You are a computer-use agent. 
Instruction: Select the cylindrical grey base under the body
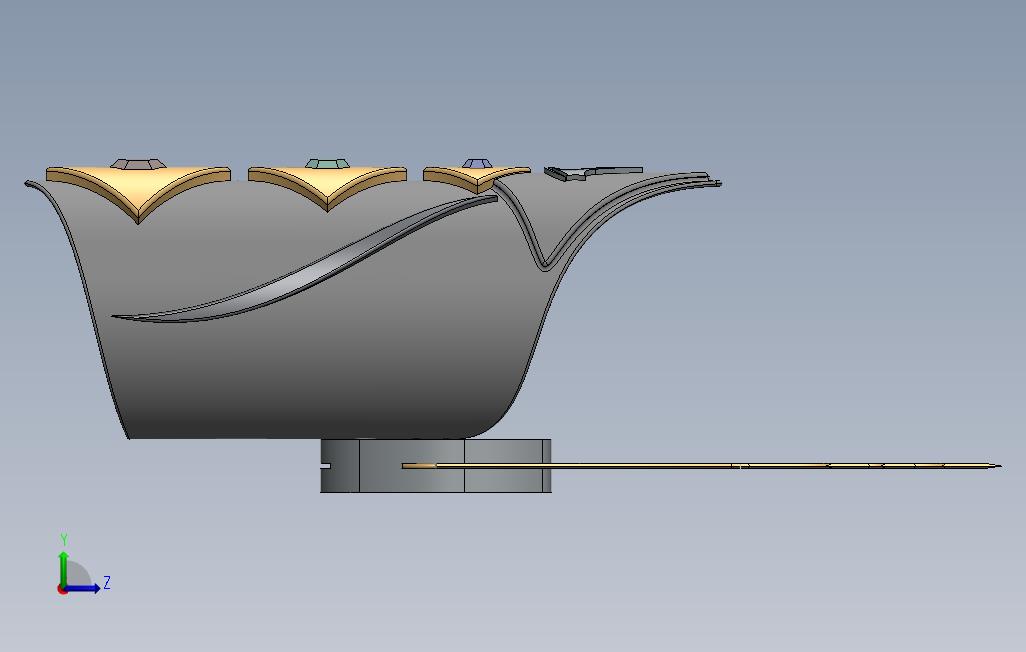[x=436, y=465]
